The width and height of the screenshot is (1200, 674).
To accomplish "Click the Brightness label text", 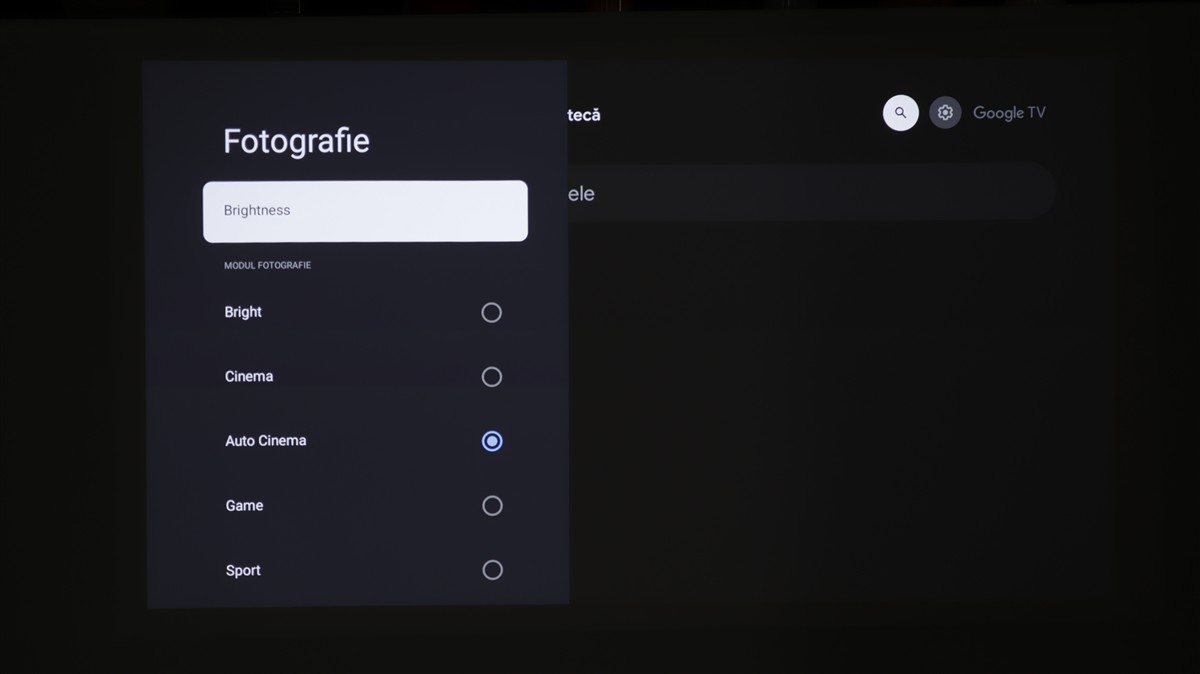I will [x=257, y=211].
